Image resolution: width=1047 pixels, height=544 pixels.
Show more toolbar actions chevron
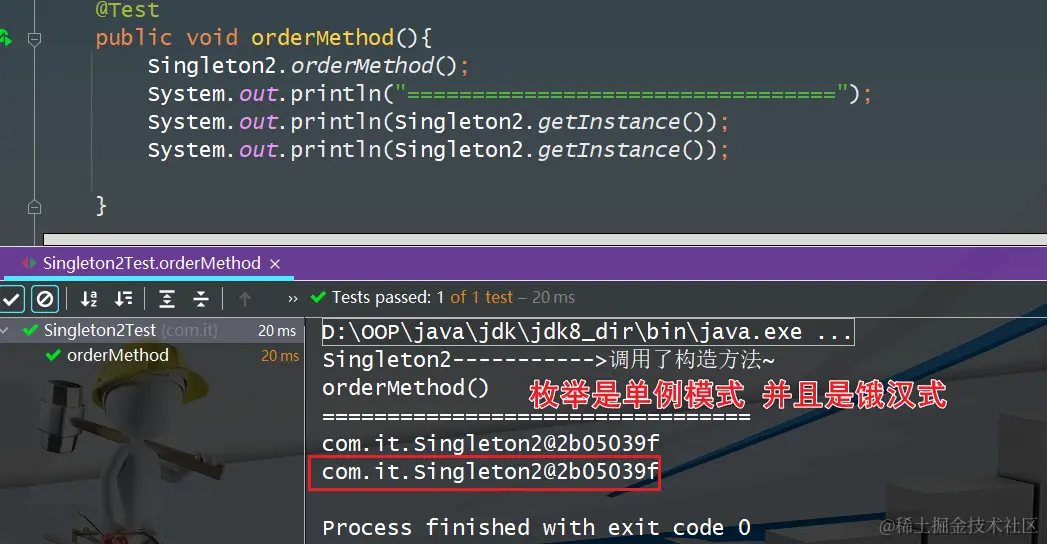[292, 298]
